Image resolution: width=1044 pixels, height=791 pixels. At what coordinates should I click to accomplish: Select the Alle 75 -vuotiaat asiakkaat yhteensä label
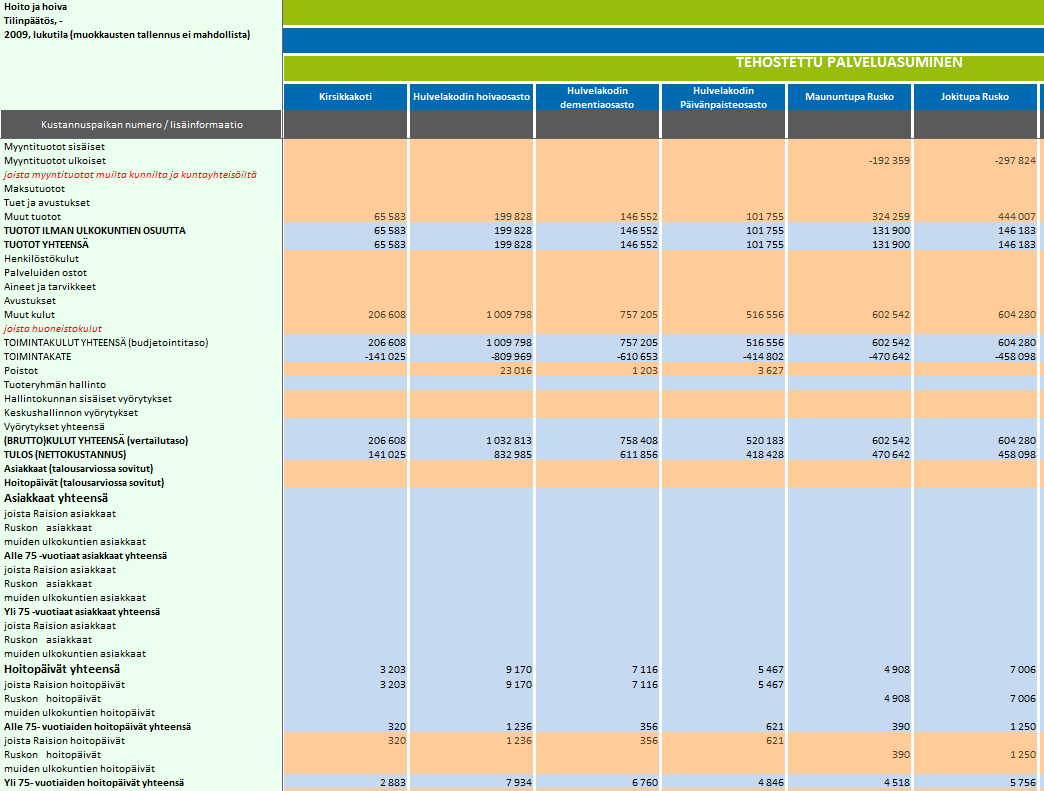[x=85, y=555]
